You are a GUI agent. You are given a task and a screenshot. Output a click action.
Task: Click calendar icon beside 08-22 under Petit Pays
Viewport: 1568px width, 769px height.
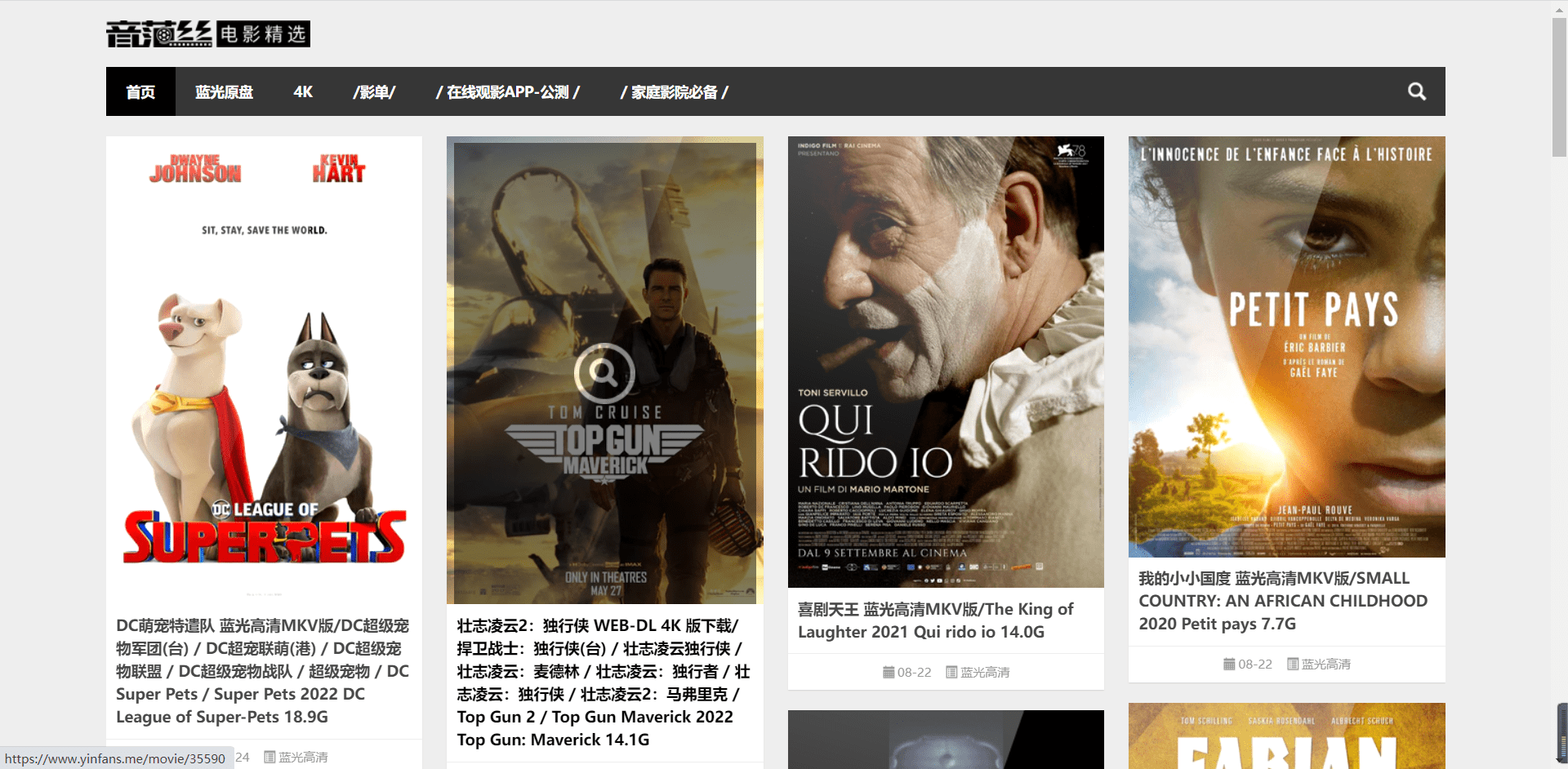[x=1229, y=664]
